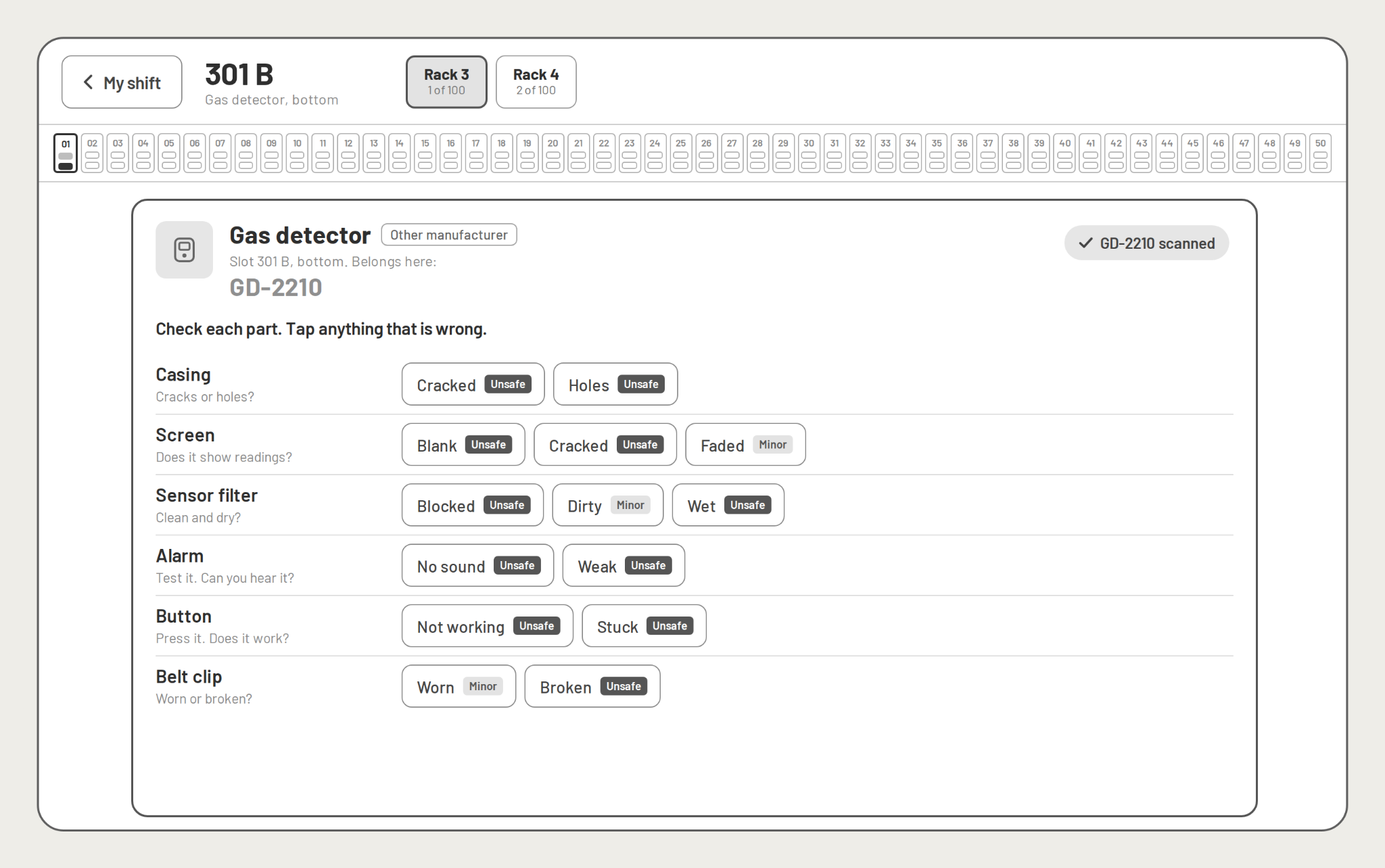Mark Screen as Blank
Screen dimensions: 1385x868
tap(463, 445)
